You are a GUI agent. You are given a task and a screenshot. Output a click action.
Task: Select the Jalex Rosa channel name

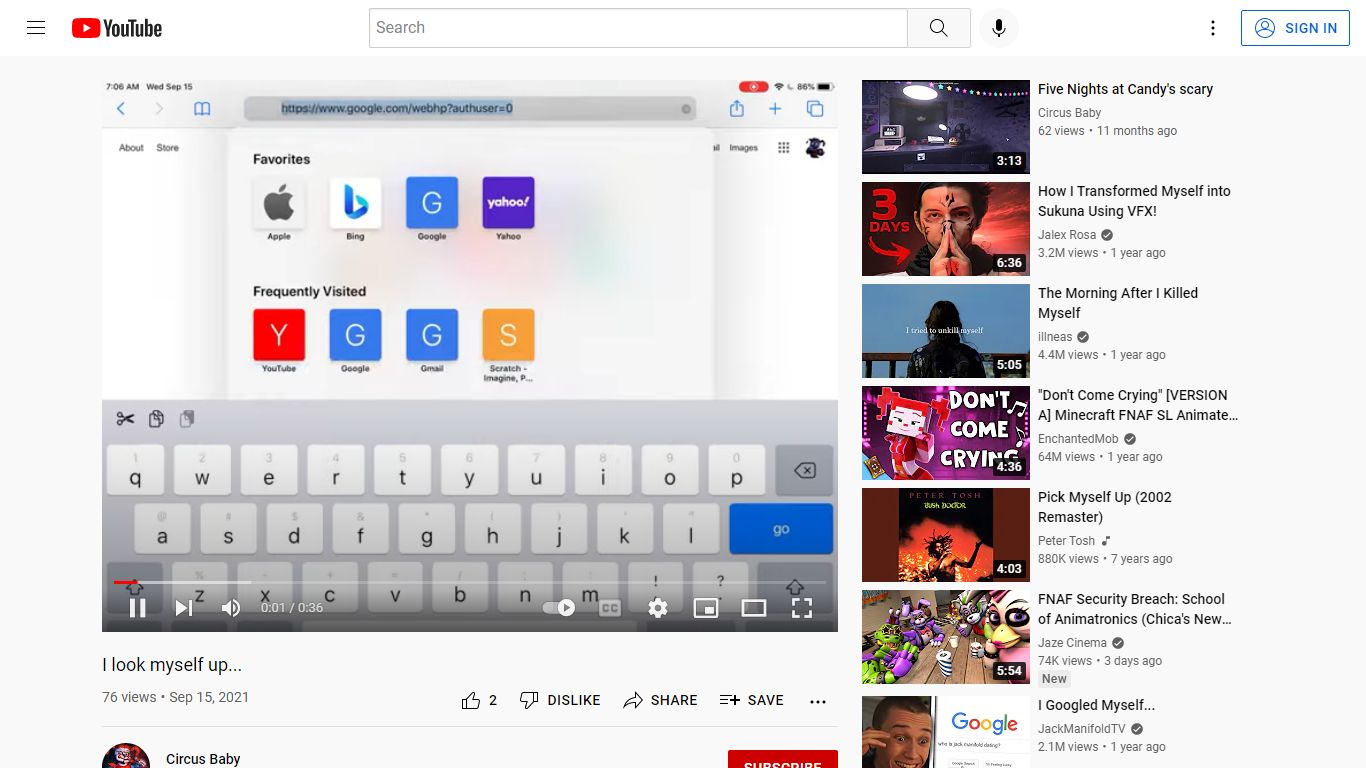1067,235
